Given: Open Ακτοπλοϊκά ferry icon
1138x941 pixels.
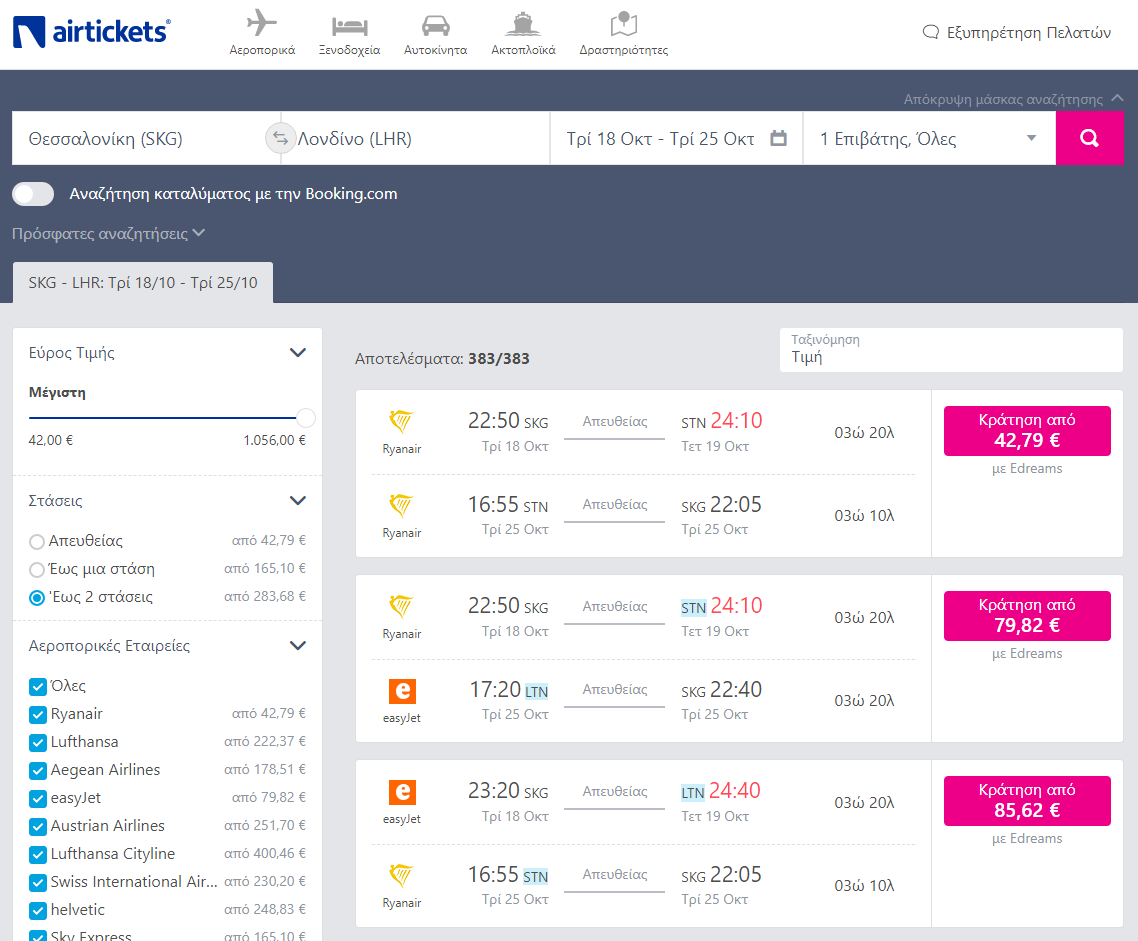Looking at the screenshot, I should (x=523, y=24).
